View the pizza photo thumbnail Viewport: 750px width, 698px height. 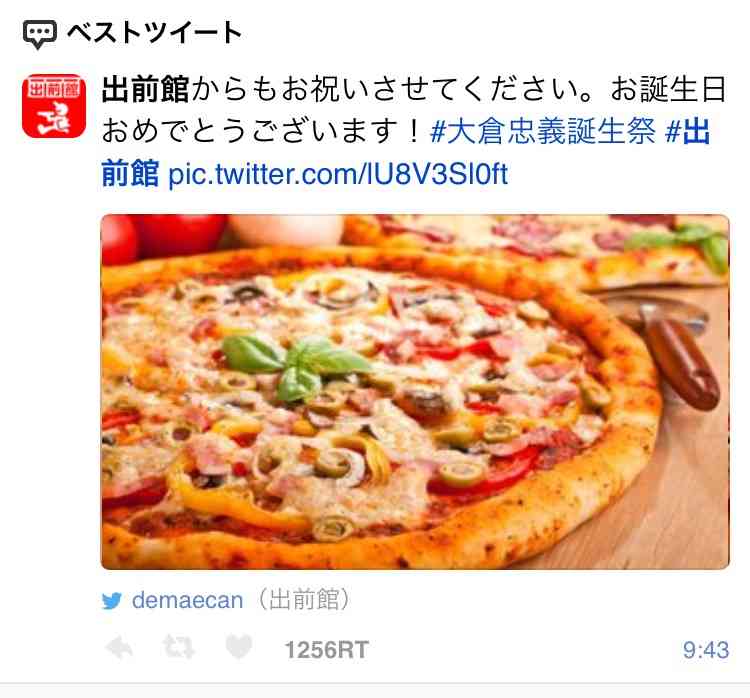(415, 392)
